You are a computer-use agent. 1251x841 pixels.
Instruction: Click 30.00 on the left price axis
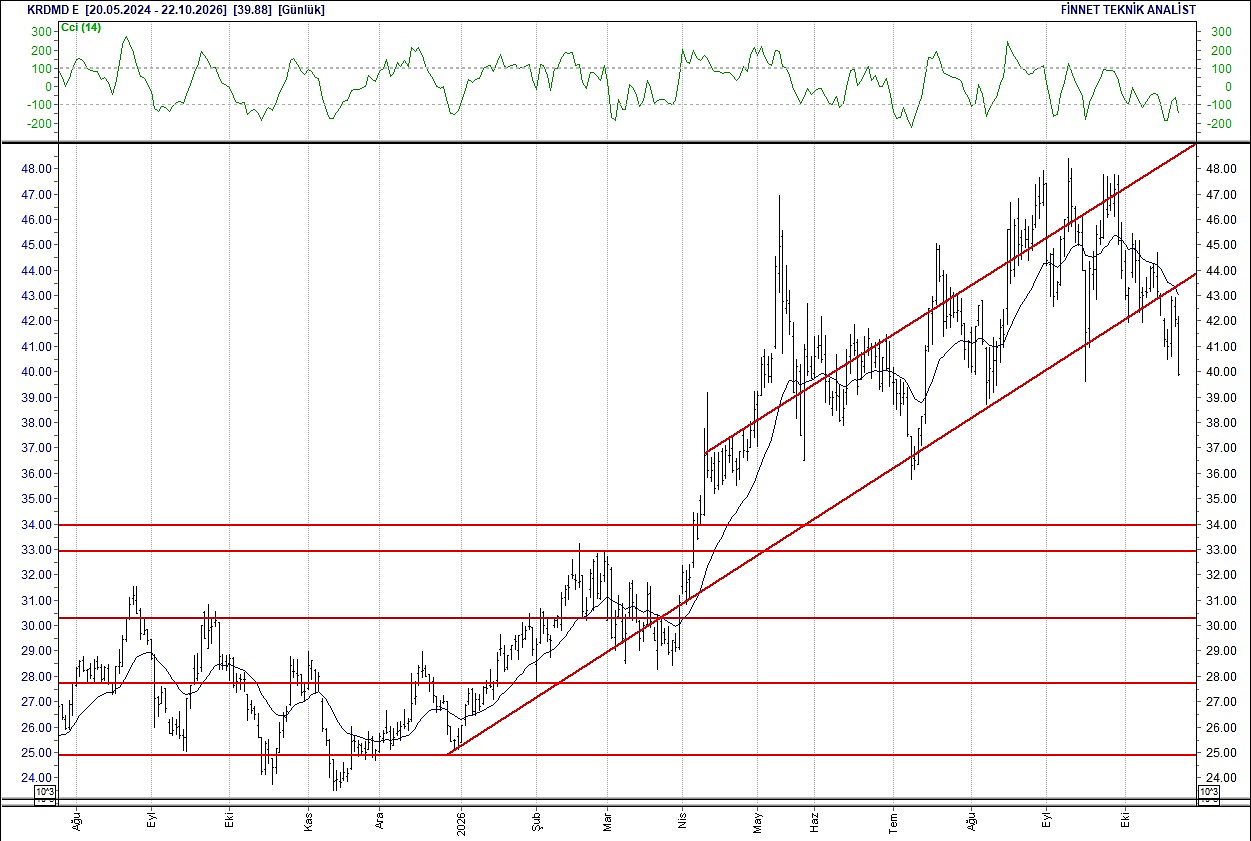36,626
